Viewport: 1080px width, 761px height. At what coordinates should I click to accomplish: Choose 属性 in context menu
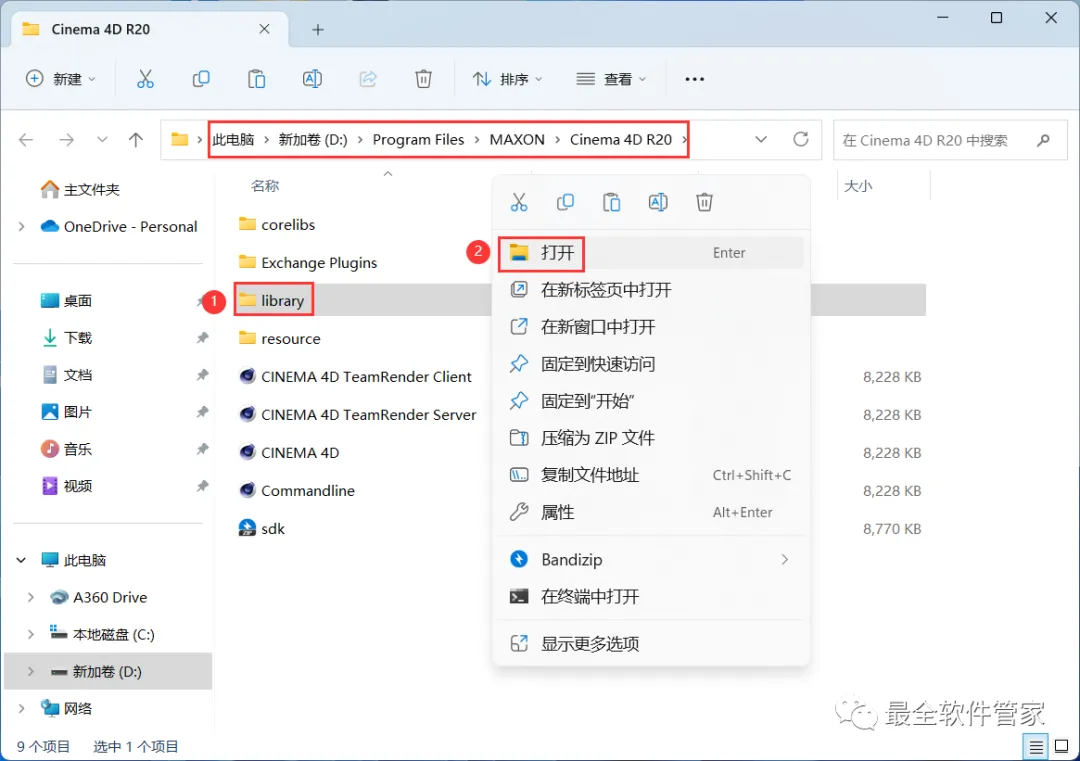pos(651,512)
